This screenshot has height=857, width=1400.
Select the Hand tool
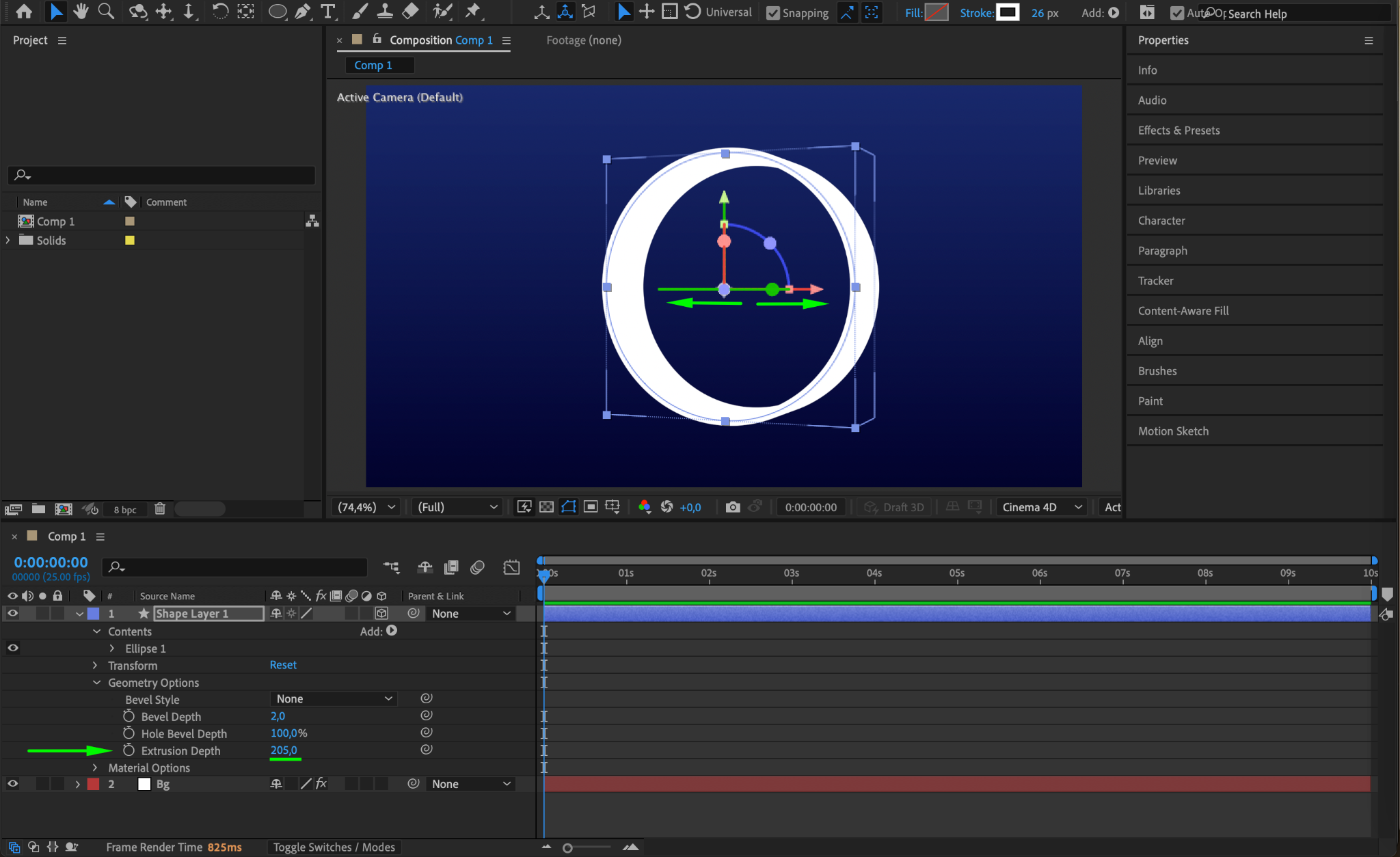point(81,12)
